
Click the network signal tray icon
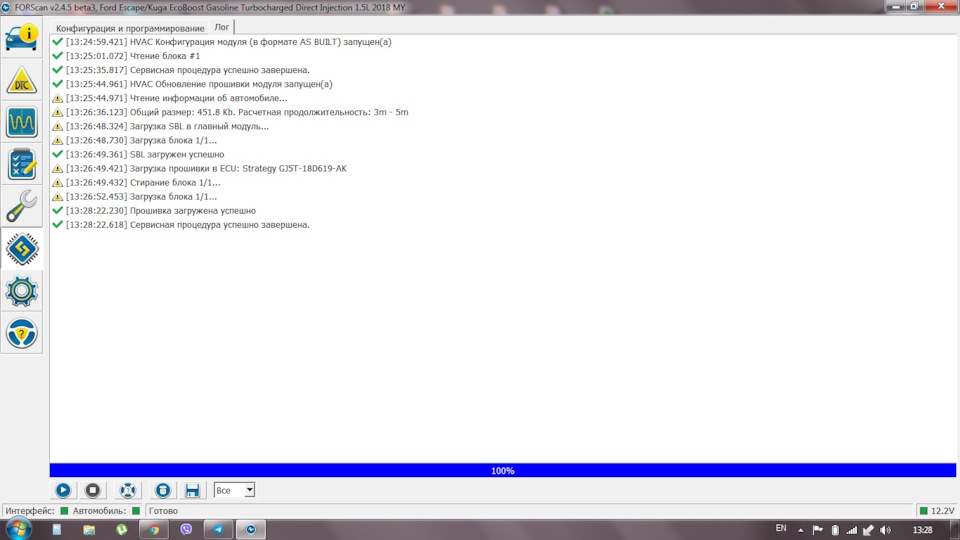pyautogui.click(x=852, y=530)
